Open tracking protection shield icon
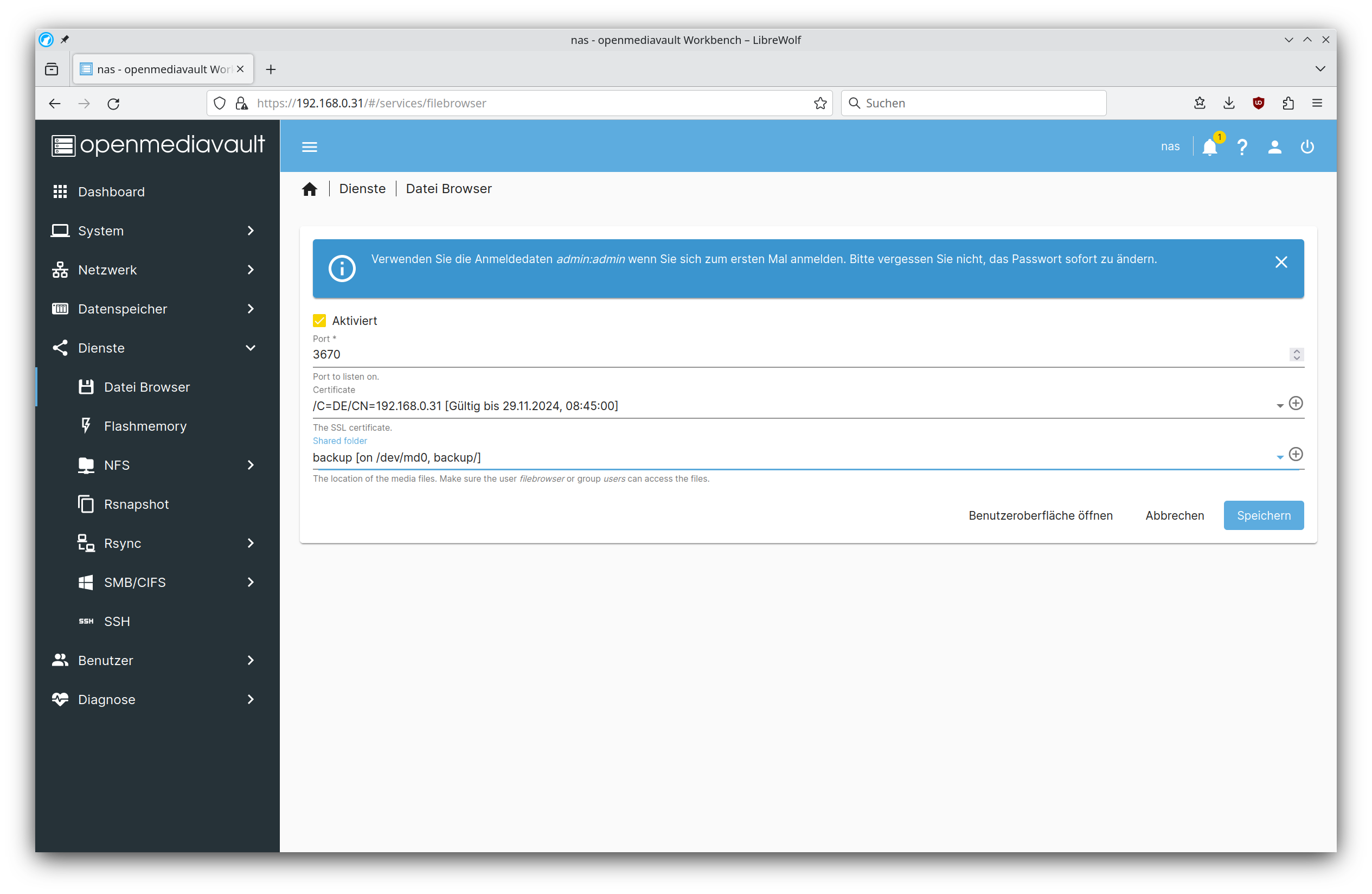 pos(219,103)
